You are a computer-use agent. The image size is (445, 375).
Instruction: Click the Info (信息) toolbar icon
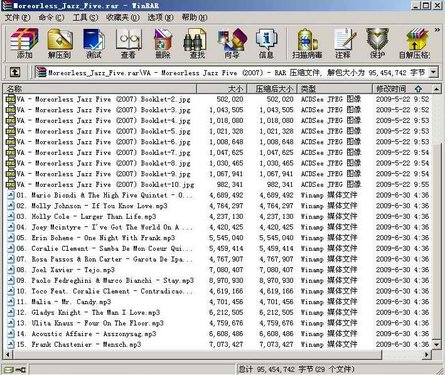pos(266,43)
